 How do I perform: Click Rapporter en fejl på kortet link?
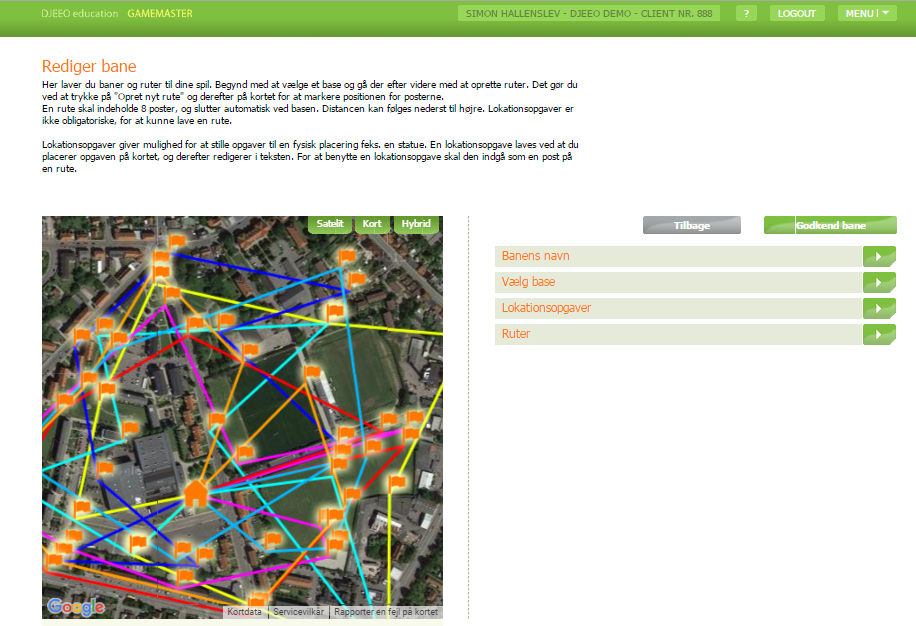[x=386, y=611]
